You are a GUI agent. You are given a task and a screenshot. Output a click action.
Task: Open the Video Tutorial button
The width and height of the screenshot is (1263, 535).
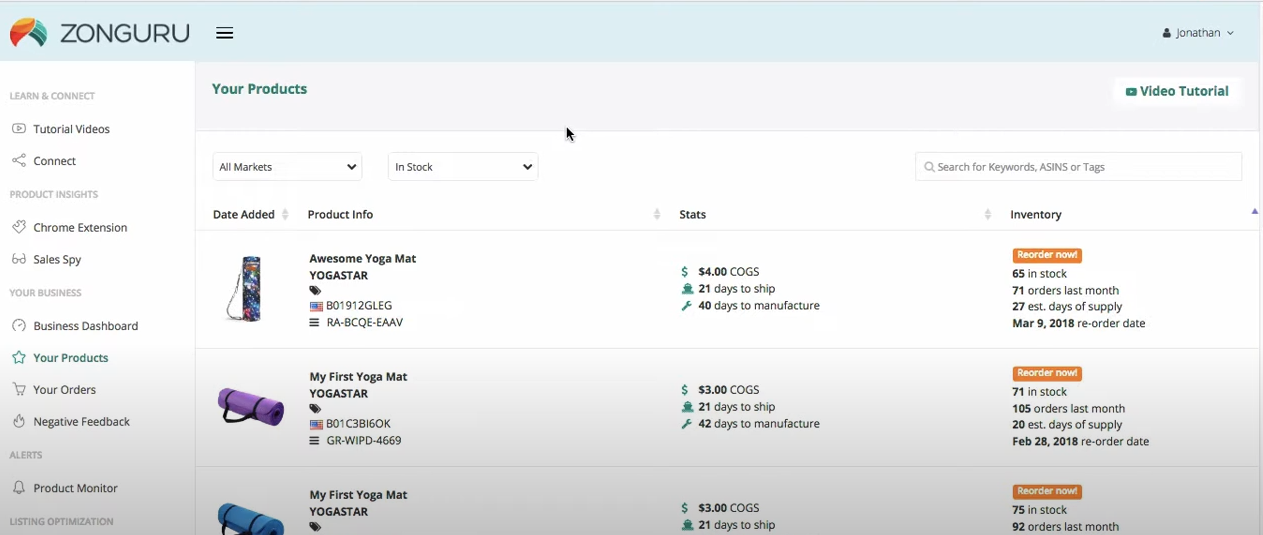pos(1177,91)
